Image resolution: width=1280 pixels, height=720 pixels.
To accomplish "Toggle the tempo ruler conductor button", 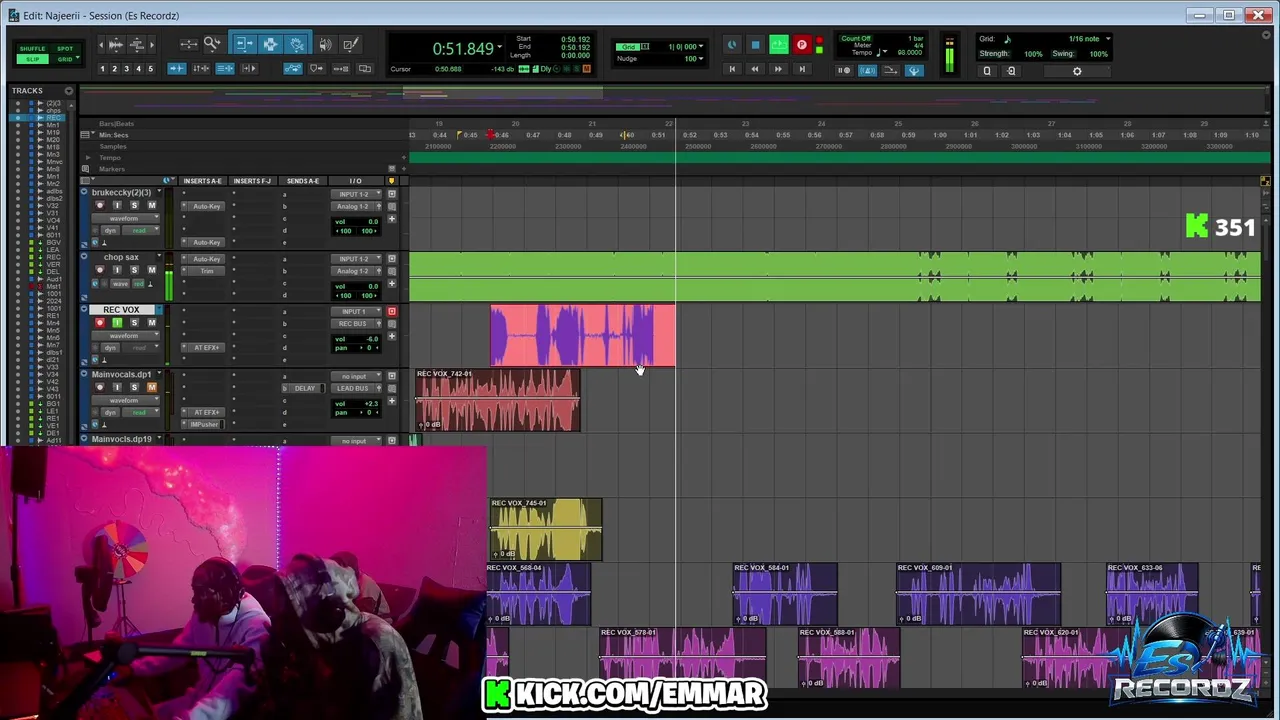I will (913, 70).
